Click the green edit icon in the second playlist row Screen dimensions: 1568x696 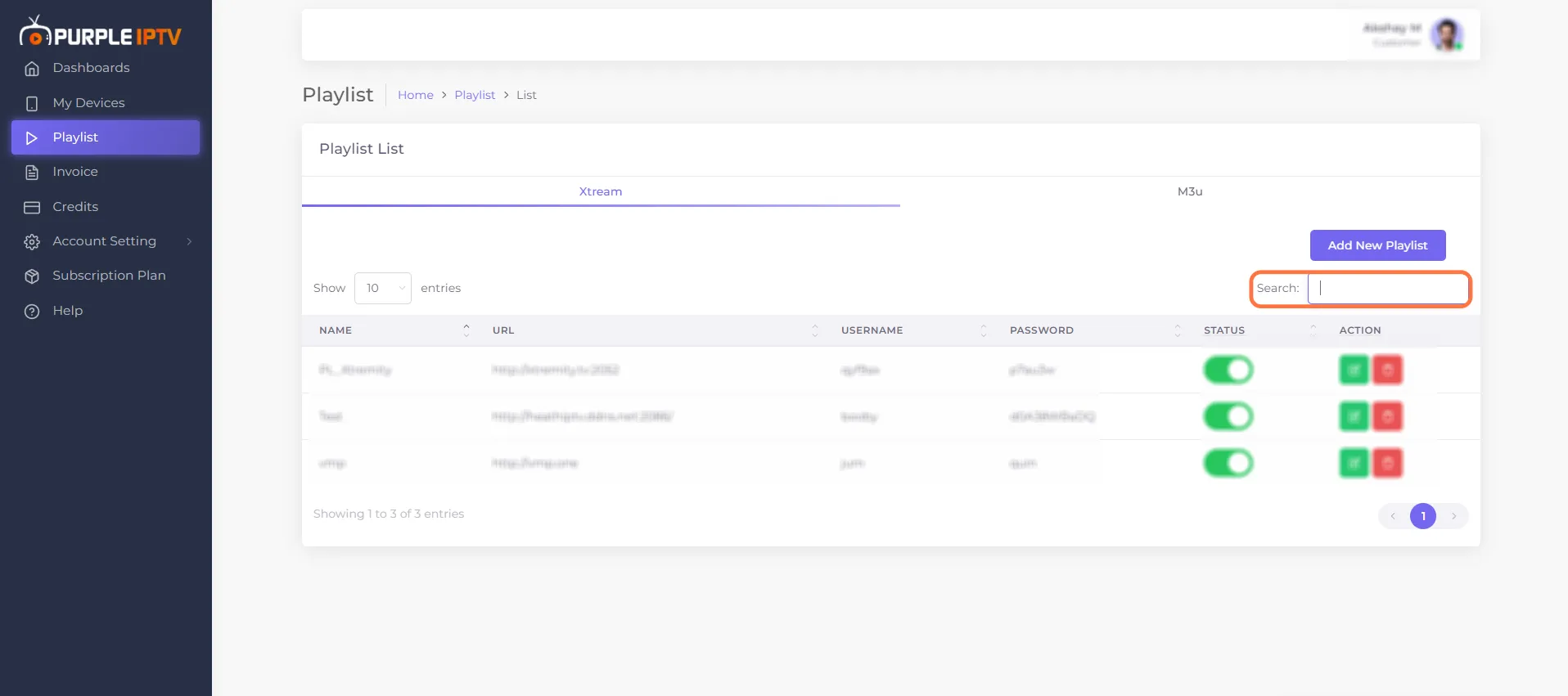tap(1354, 416)
